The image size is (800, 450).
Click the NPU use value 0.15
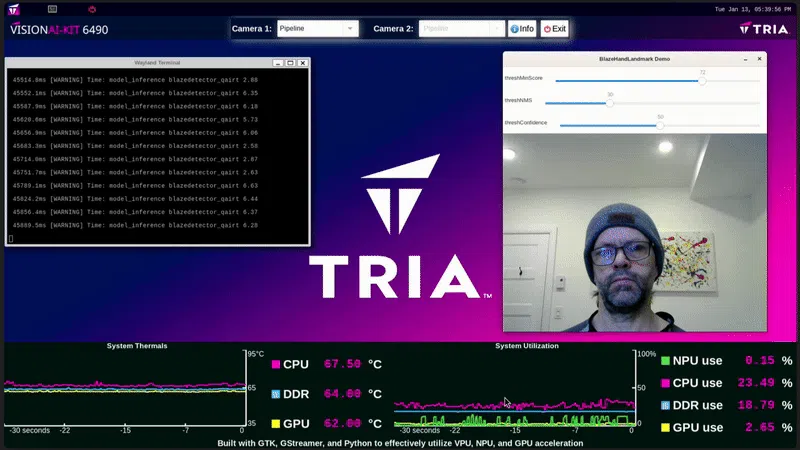[x=760, y=361]
